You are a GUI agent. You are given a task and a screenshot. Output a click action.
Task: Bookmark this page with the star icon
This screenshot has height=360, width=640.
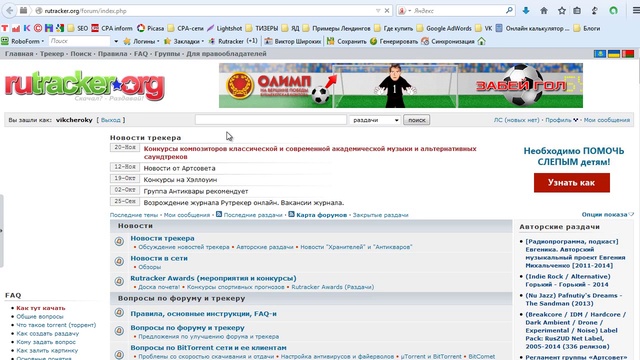coord(562,11)
